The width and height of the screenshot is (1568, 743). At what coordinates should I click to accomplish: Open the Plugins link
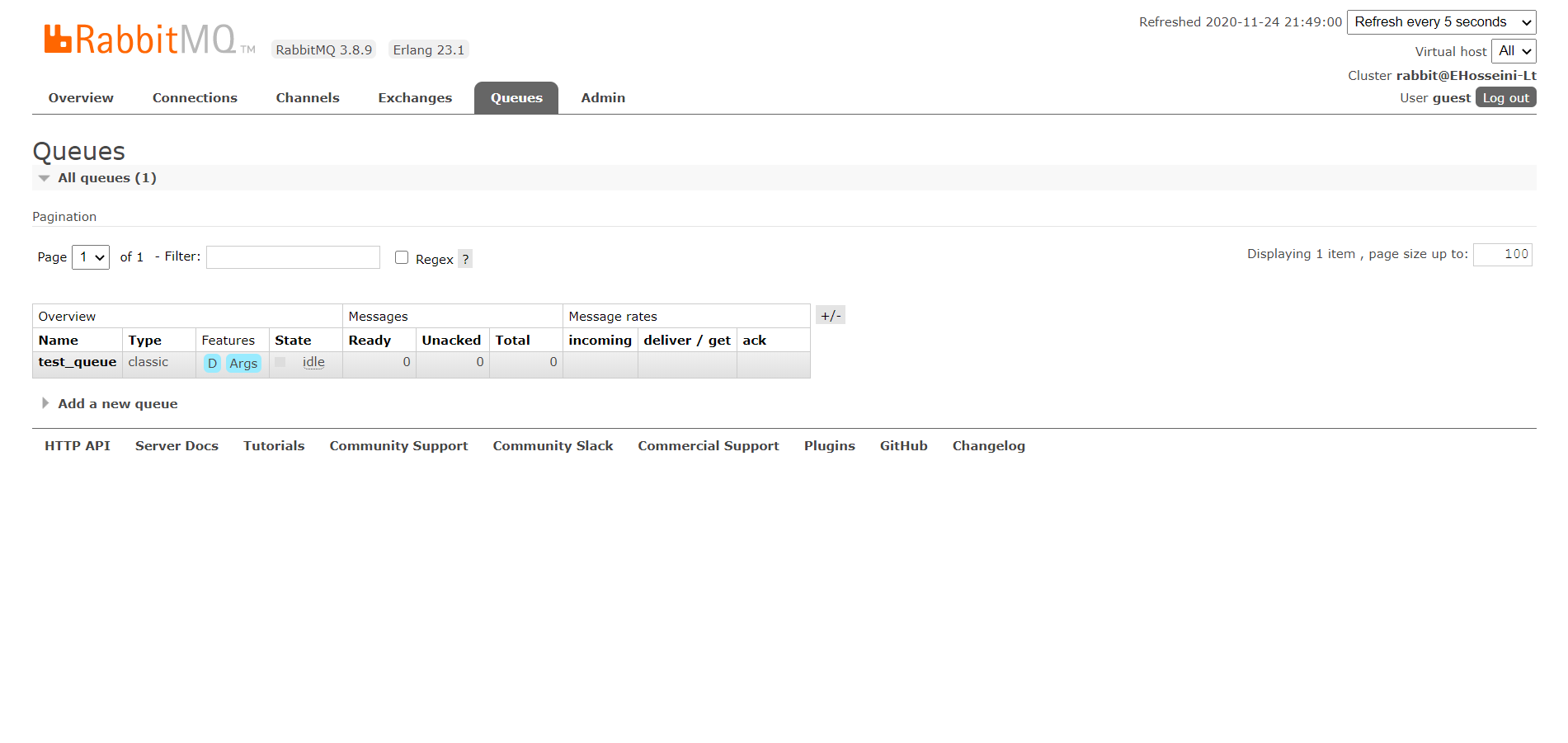click(830, 446)
